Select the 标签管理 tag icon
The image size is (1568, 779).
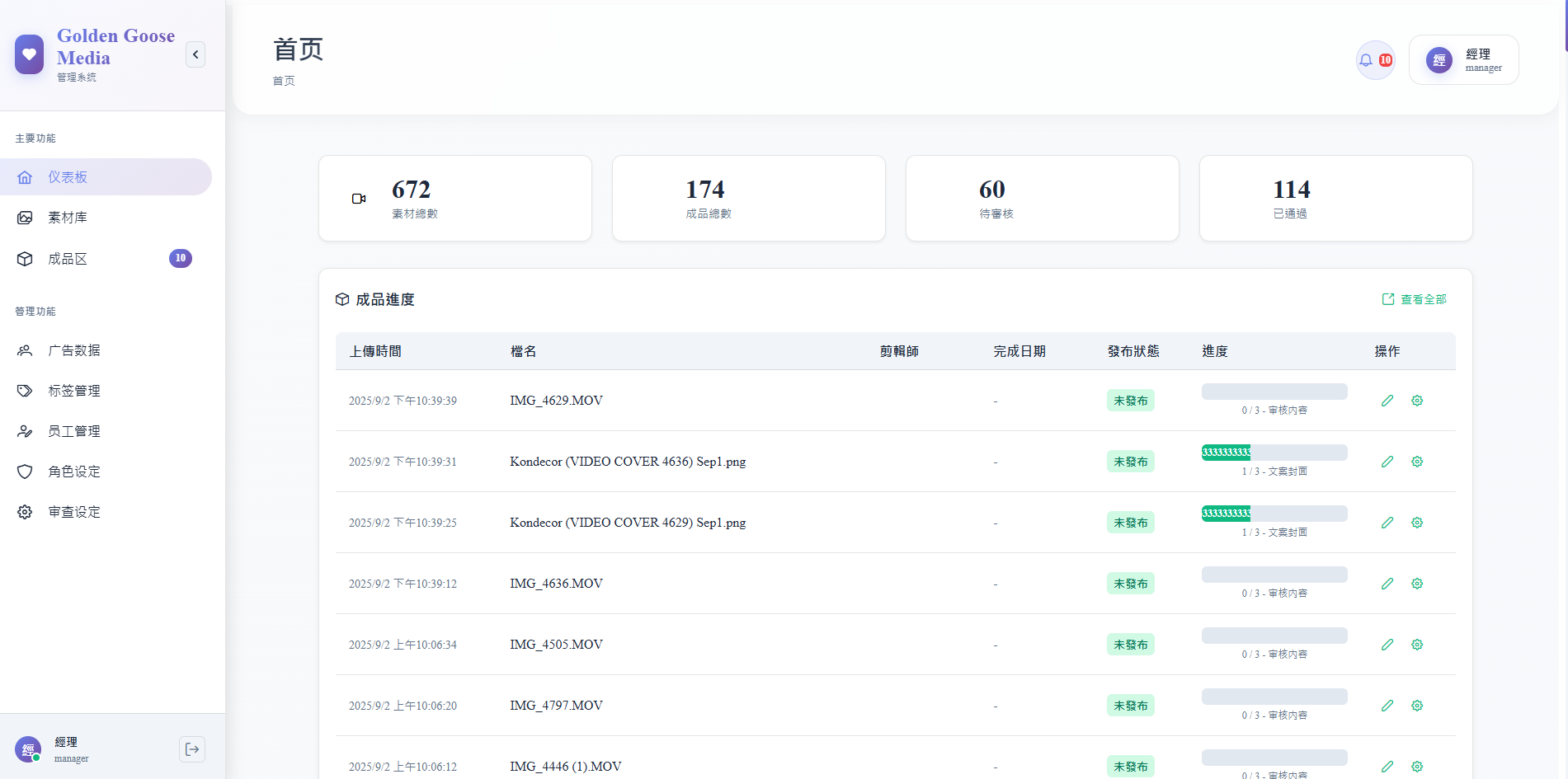coord(25,390)
